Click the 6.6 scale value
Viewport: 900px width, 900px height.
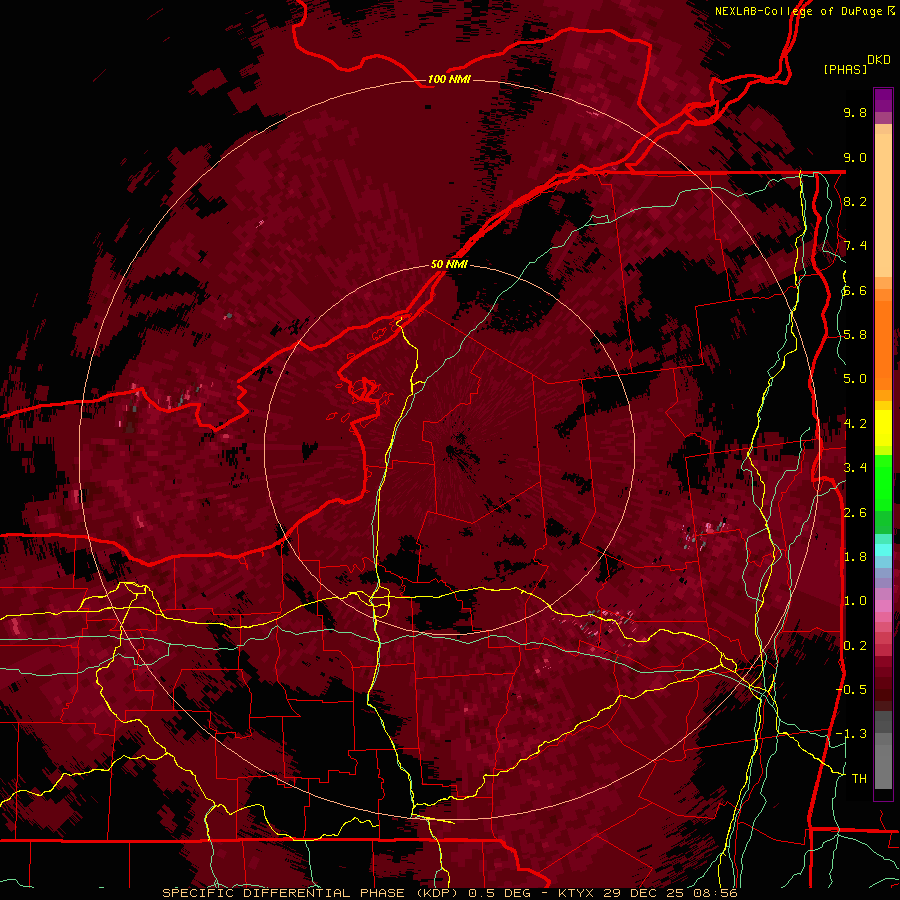pos(855,290)
